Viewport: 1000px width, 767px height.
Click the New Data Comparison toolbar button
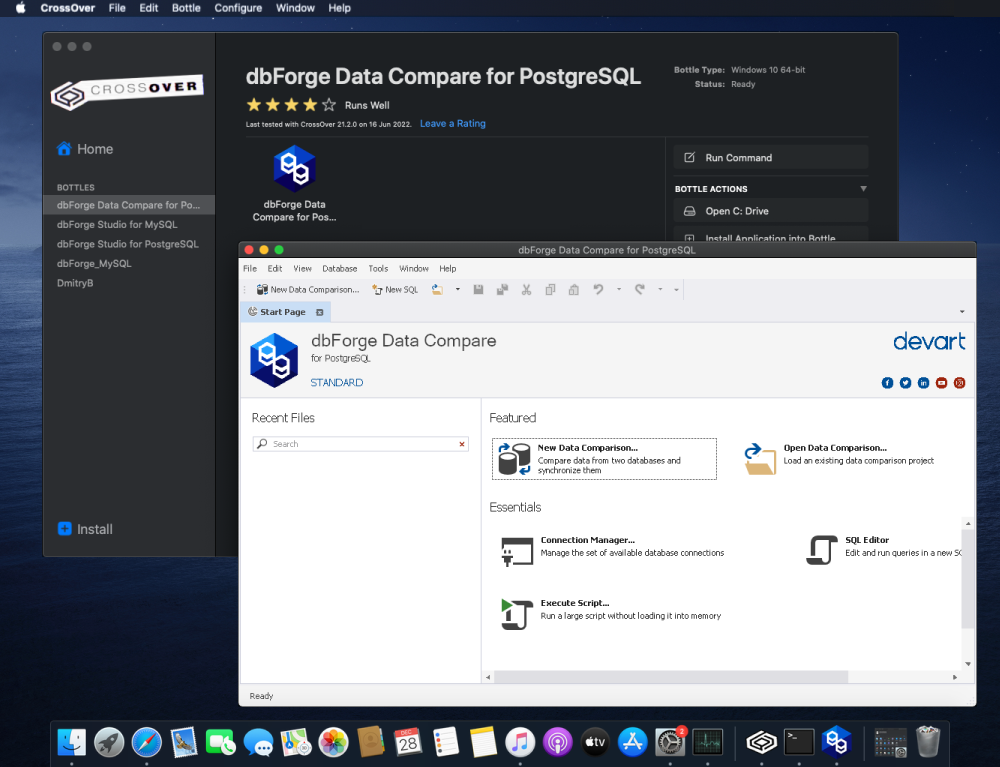pos(308,289)
